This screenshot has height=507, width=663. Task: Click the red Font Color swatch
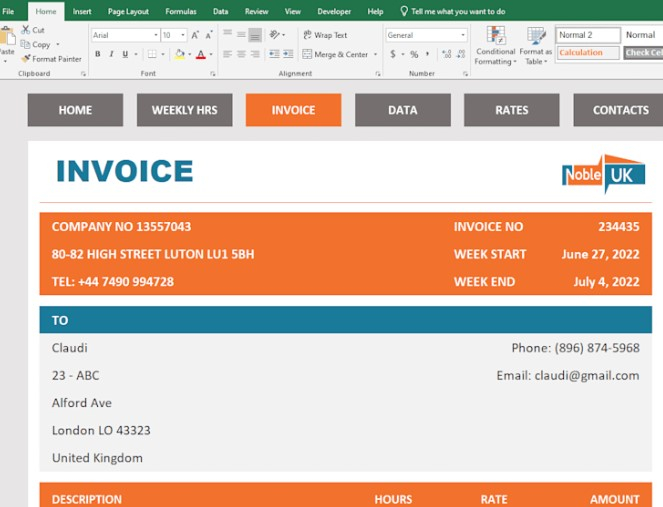[200, 55]
